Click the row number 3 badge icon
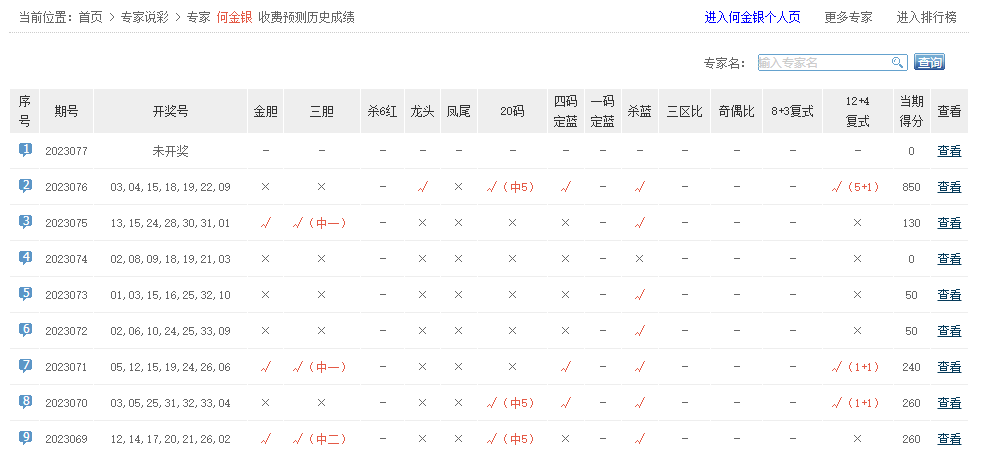The height and width of the screenshot is (456, 988). coord(25,222)
